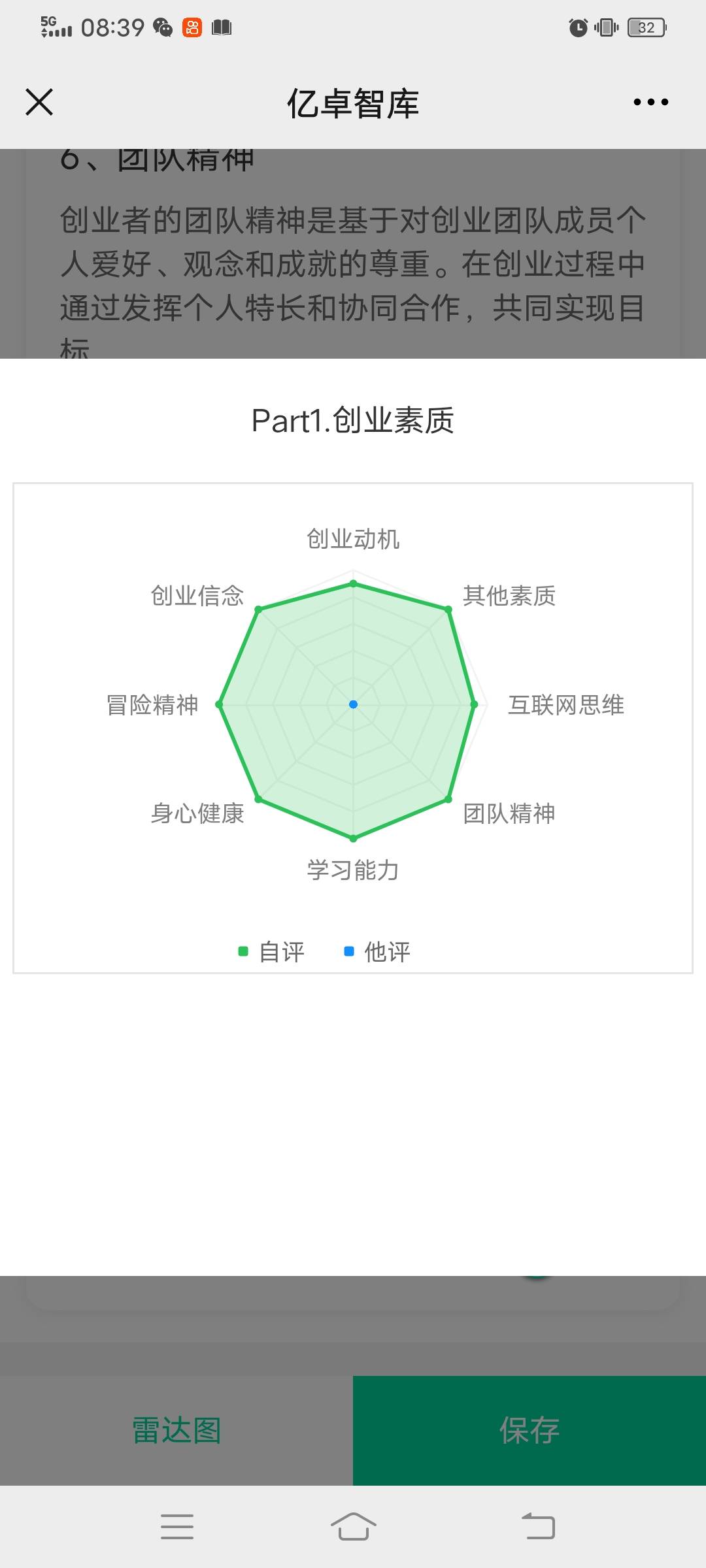Click the 学习能力 vertex on the radar chart

click(353, 838)
